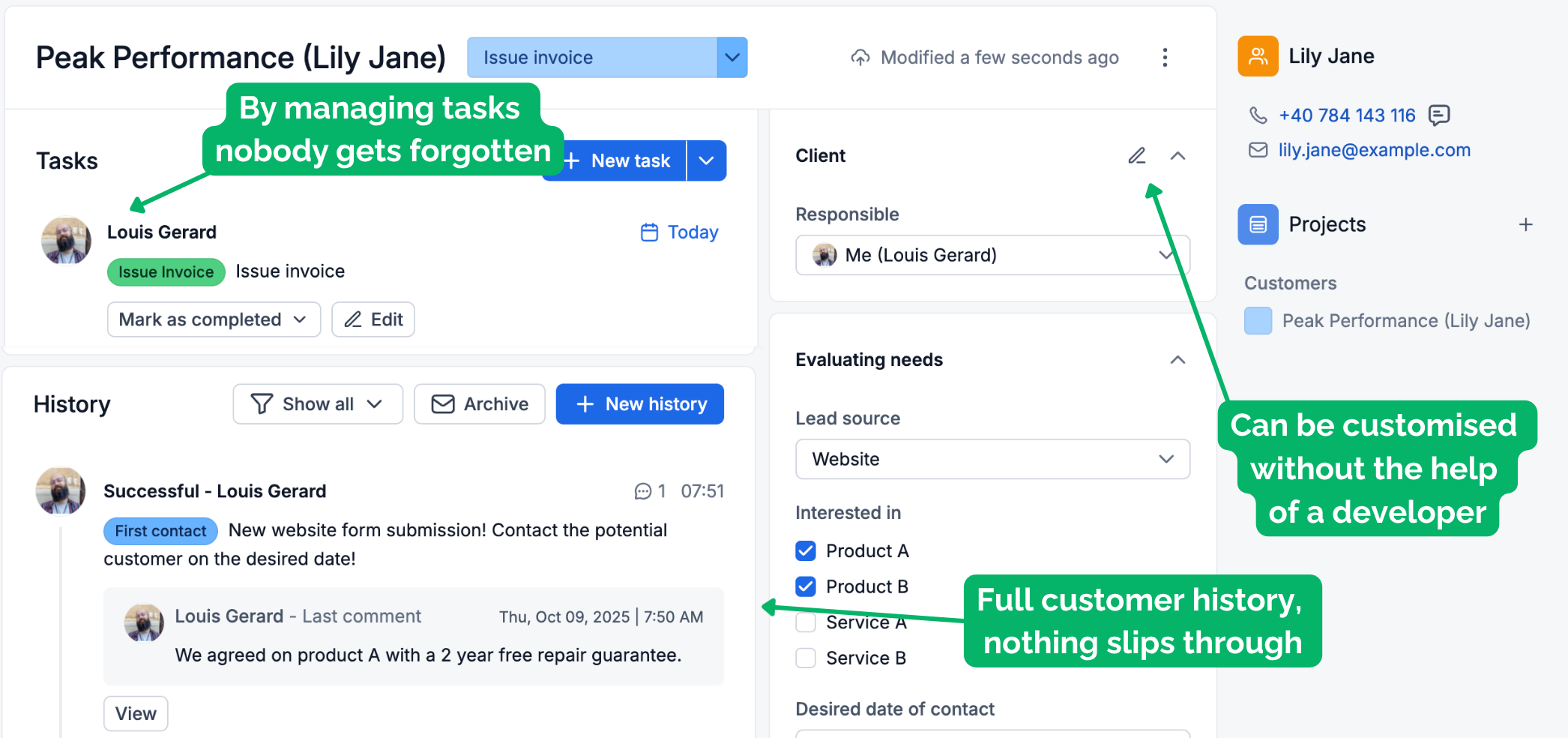Click the SMS message icon beside phone number
The width and height of the screenshot is (1568, 738).
[1439, 115]
